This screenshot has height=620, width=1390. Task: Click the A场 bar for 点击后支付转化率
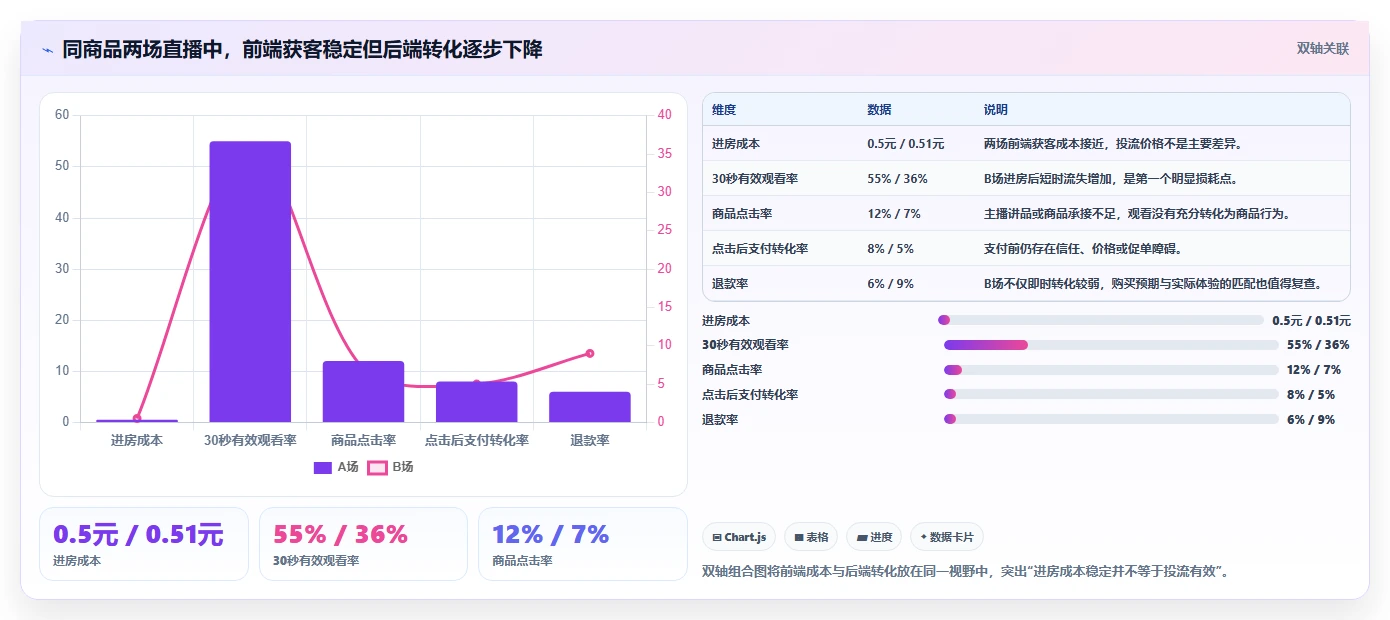pos(477,402)
